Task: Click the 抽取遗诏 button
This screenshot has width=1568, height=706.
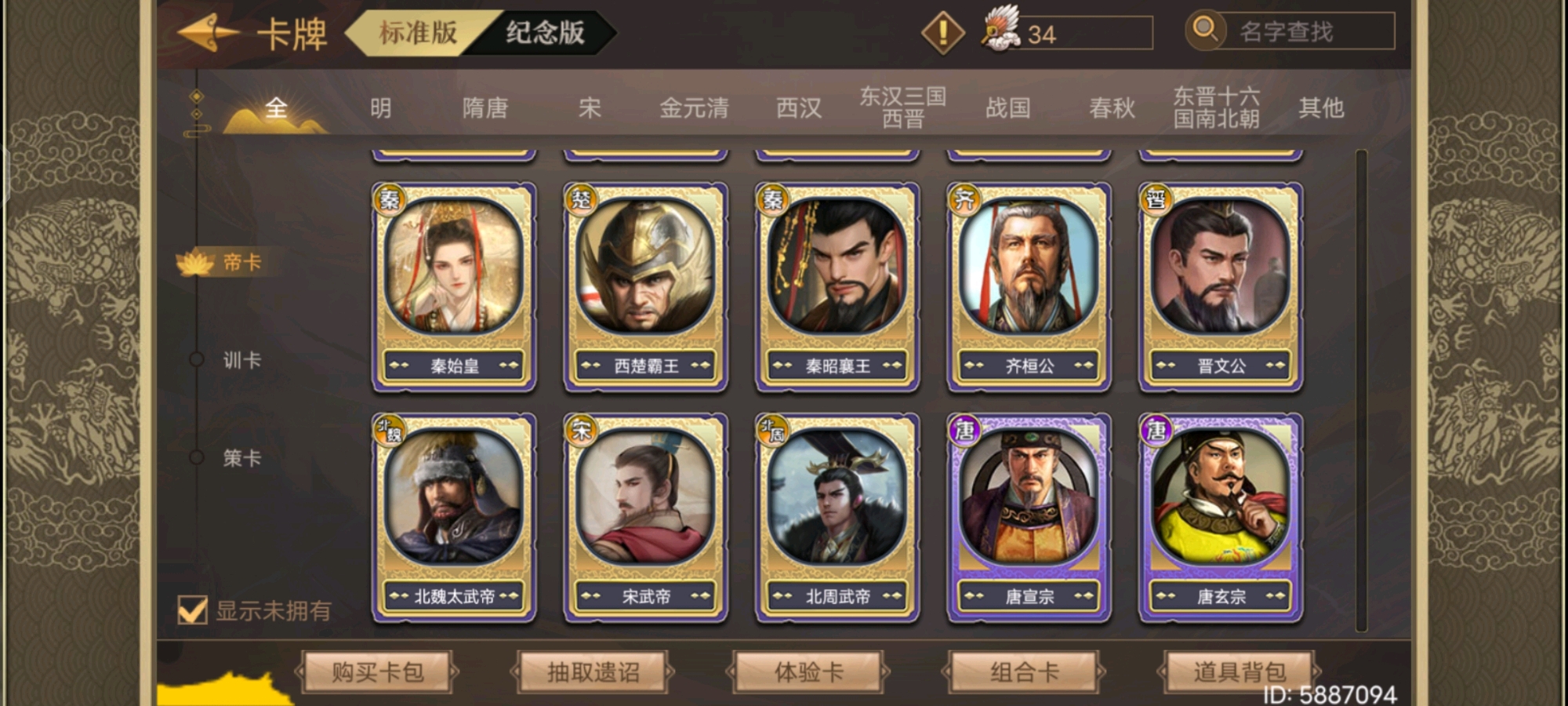Action: click(x=593, y=672)
